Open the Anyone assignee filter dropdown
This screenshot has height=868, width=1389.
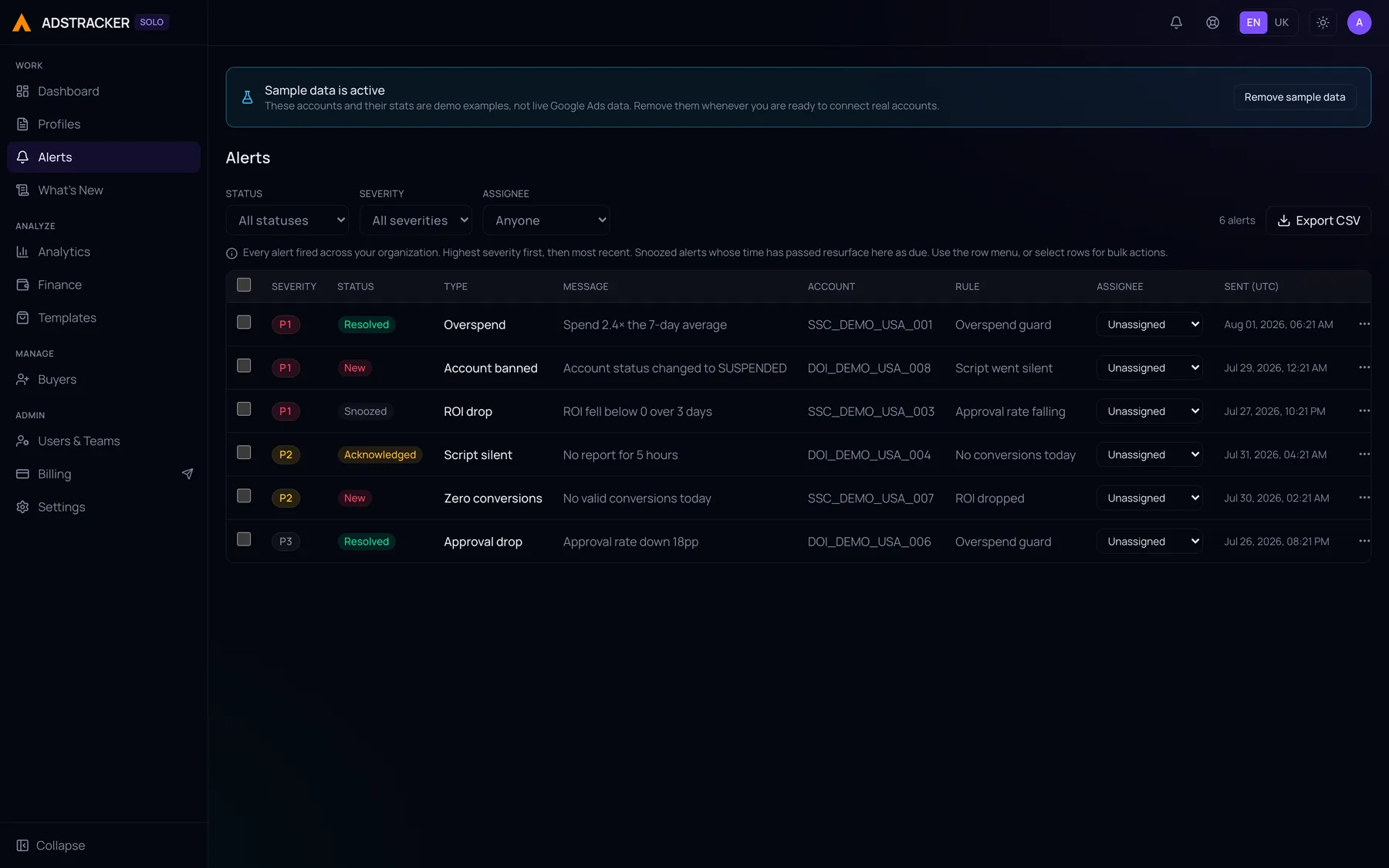pyautogui.click(x=546, y=221)
